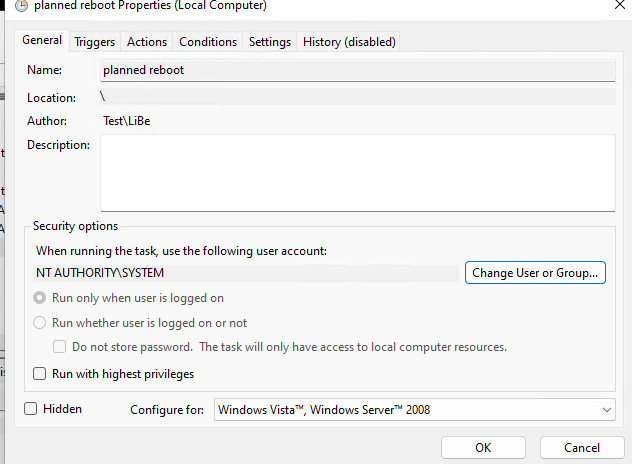Expand the Configure for dropdown
The width and height of the screenshot is (632, 464).
414,410
